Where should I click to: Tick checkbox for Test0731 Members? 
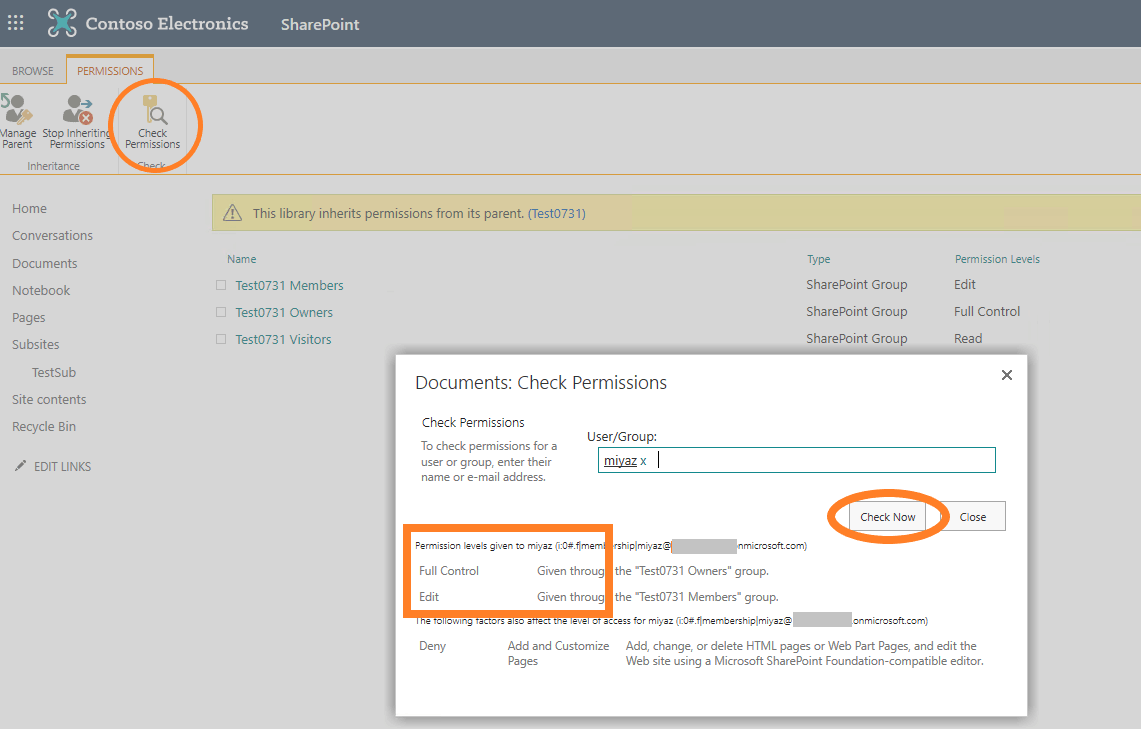point(220,285)
